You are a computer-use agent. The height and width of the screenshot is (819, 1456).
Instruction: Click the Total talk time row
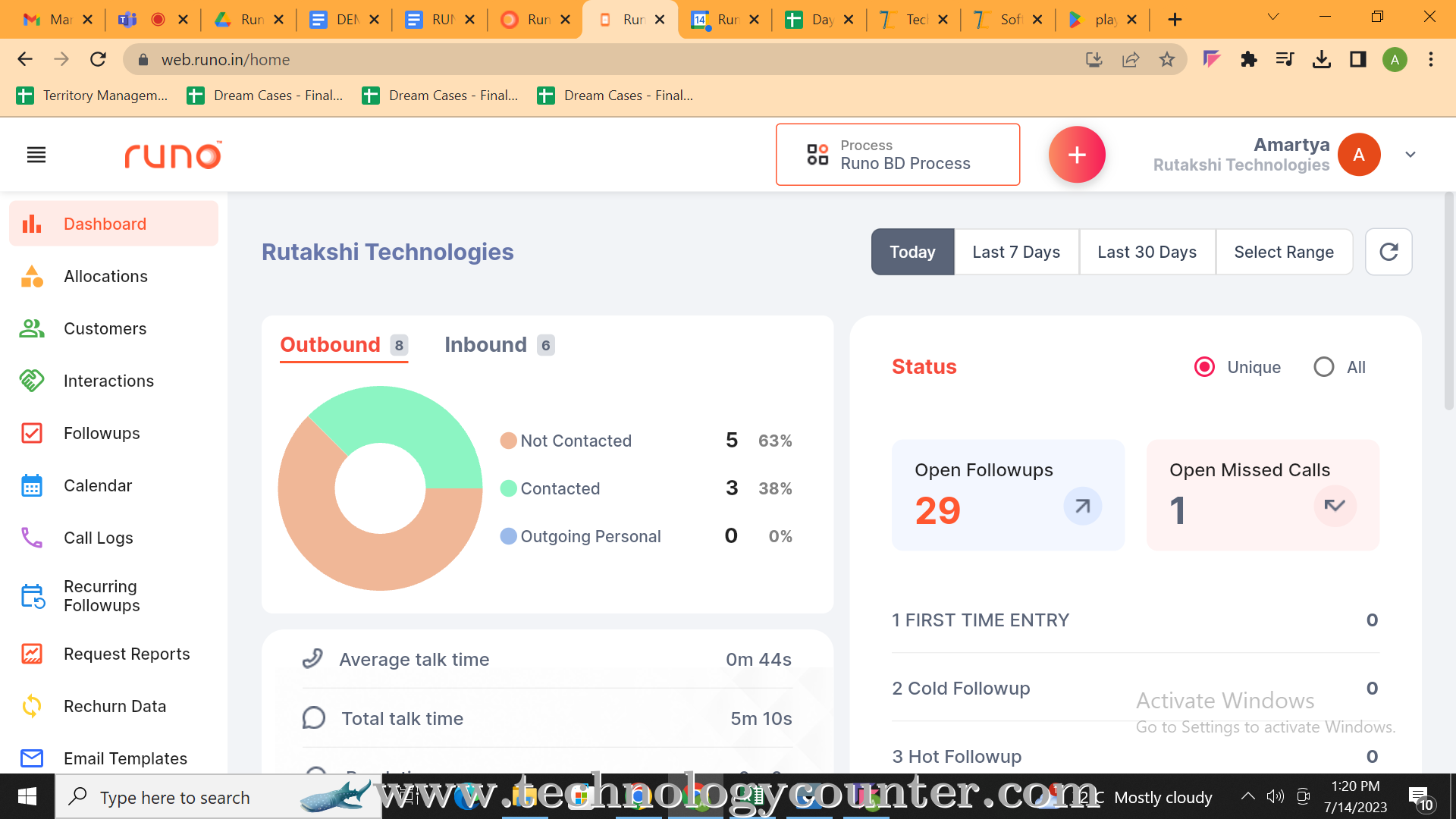coord(547,719)
